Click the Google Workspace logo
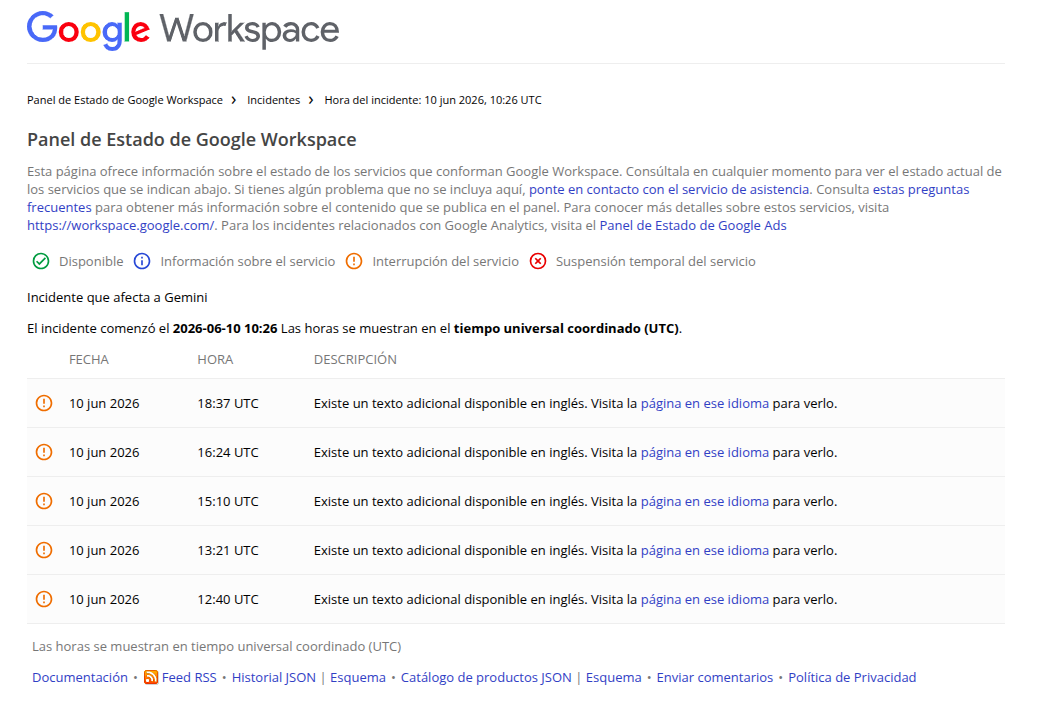This screenshot has width=1038, height=708. pos(183,30)
